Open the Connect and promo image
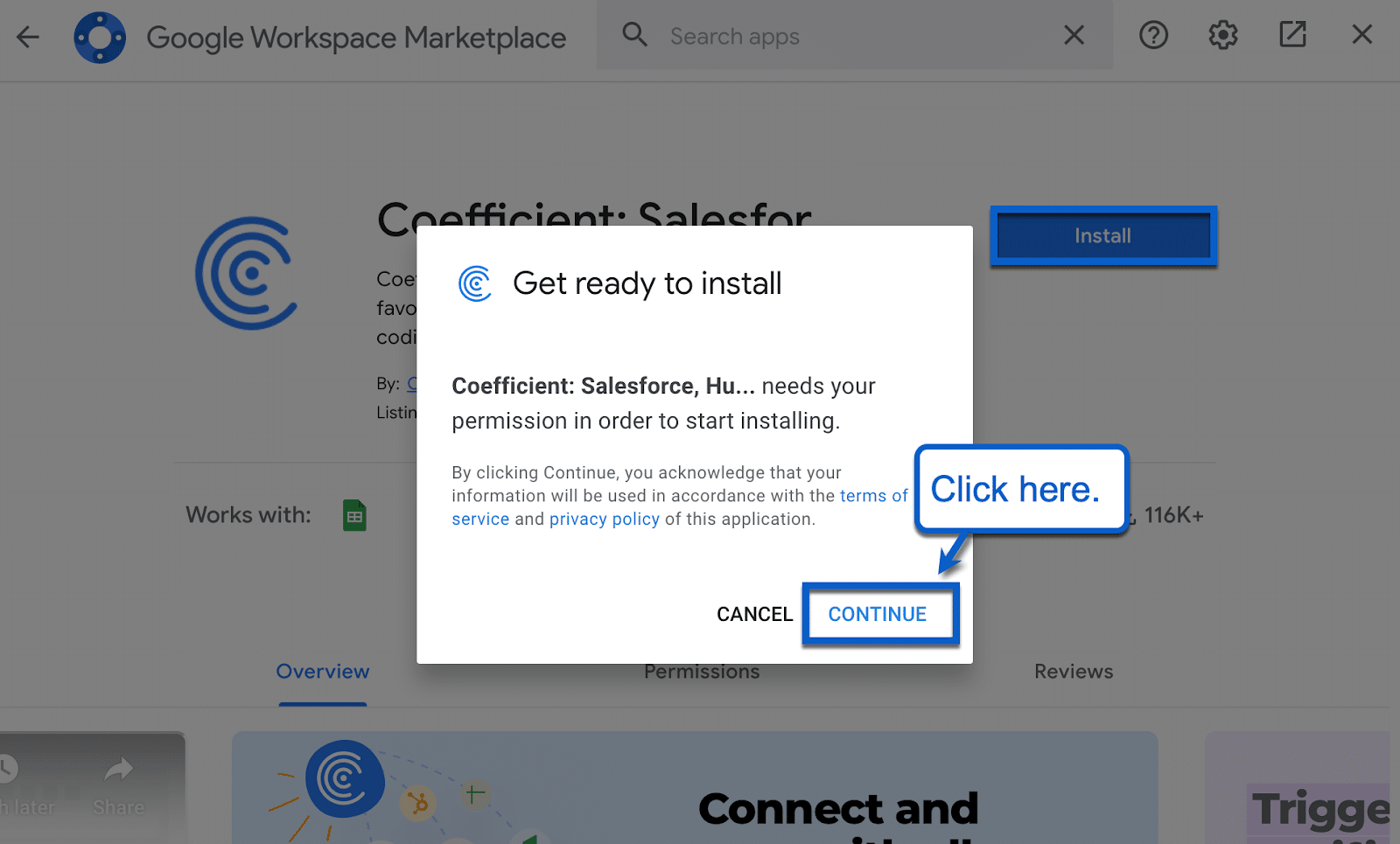This screenshot has height=844, width=1400. (x=695, y=787)
